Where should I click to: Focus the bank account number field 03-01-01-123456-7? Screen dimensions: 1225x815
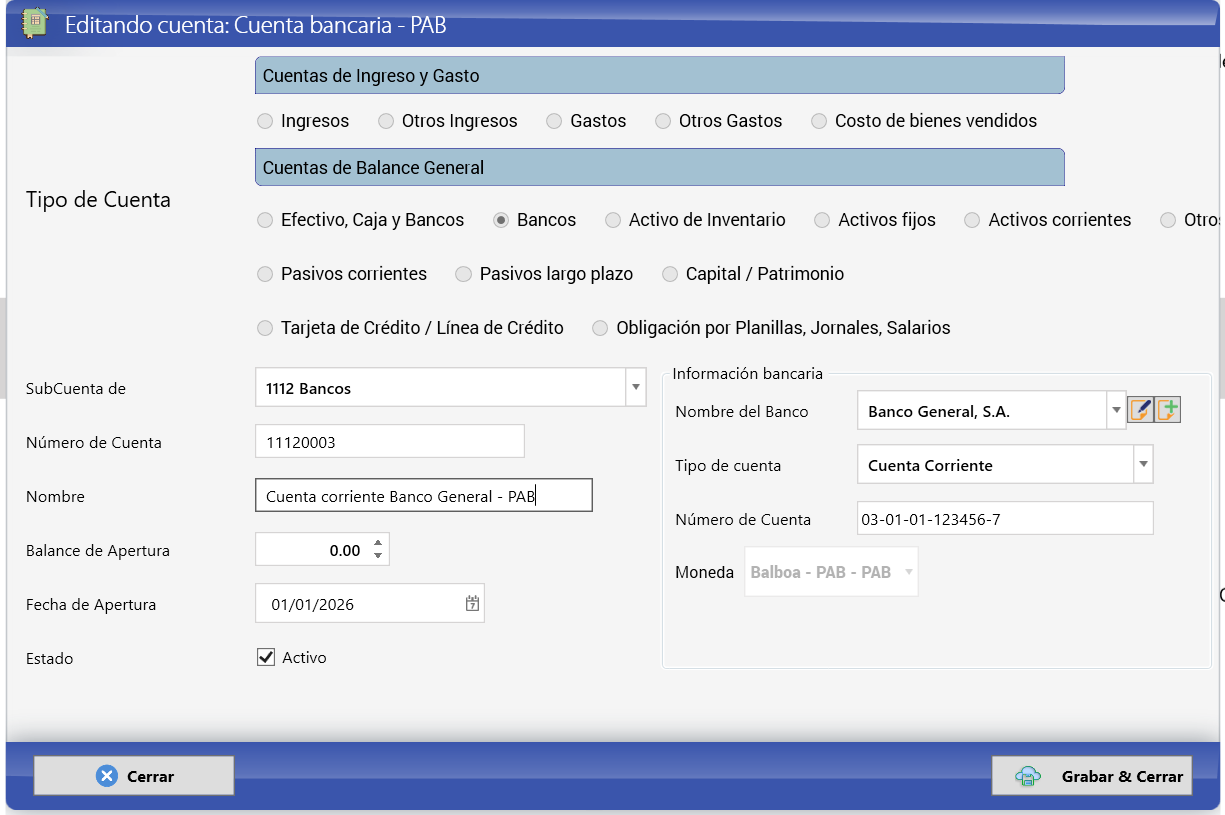click(x=1006, y=519)
